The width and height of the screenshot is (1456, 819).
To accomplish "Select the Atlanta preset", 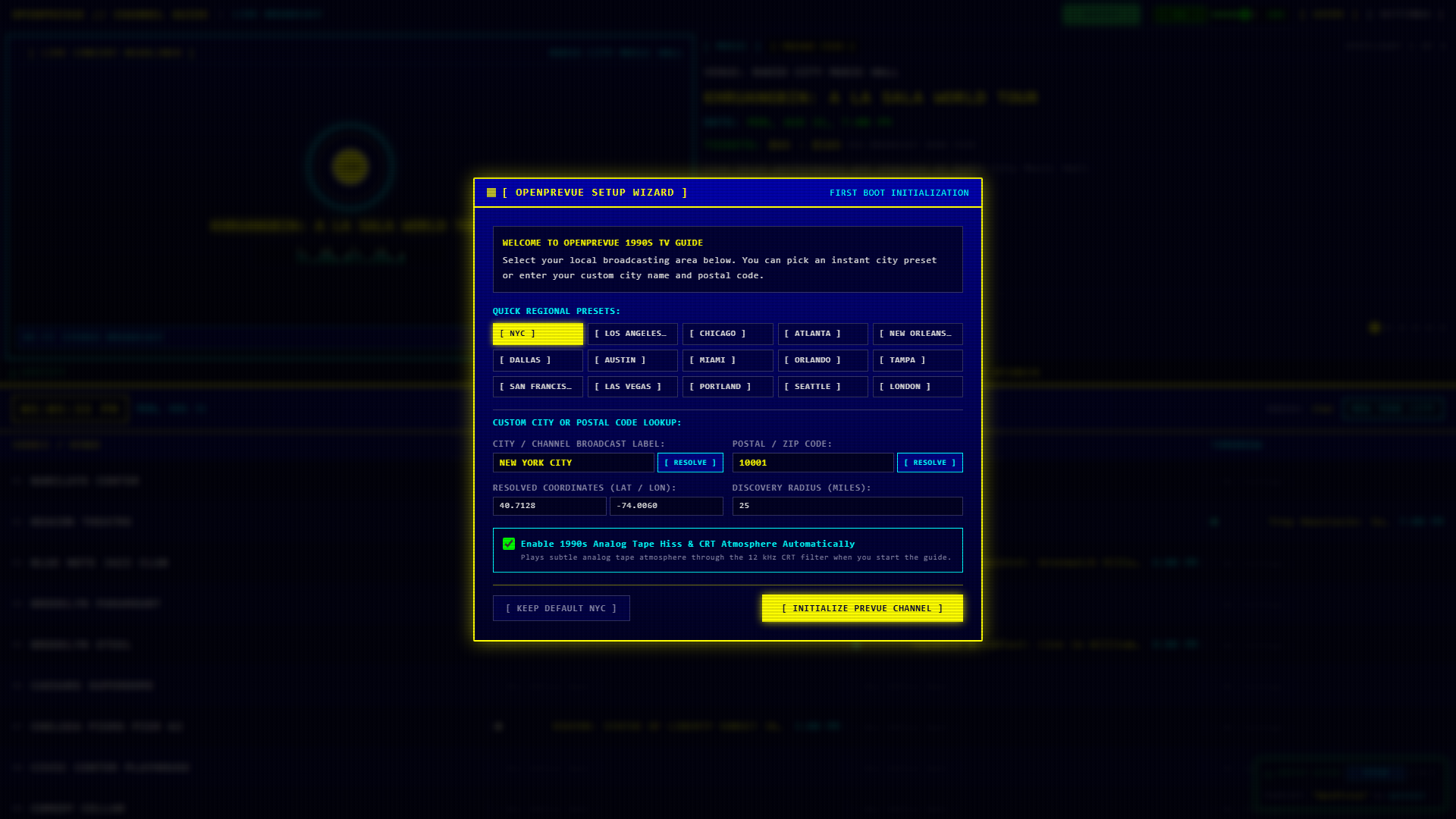I will coord(823,334).
